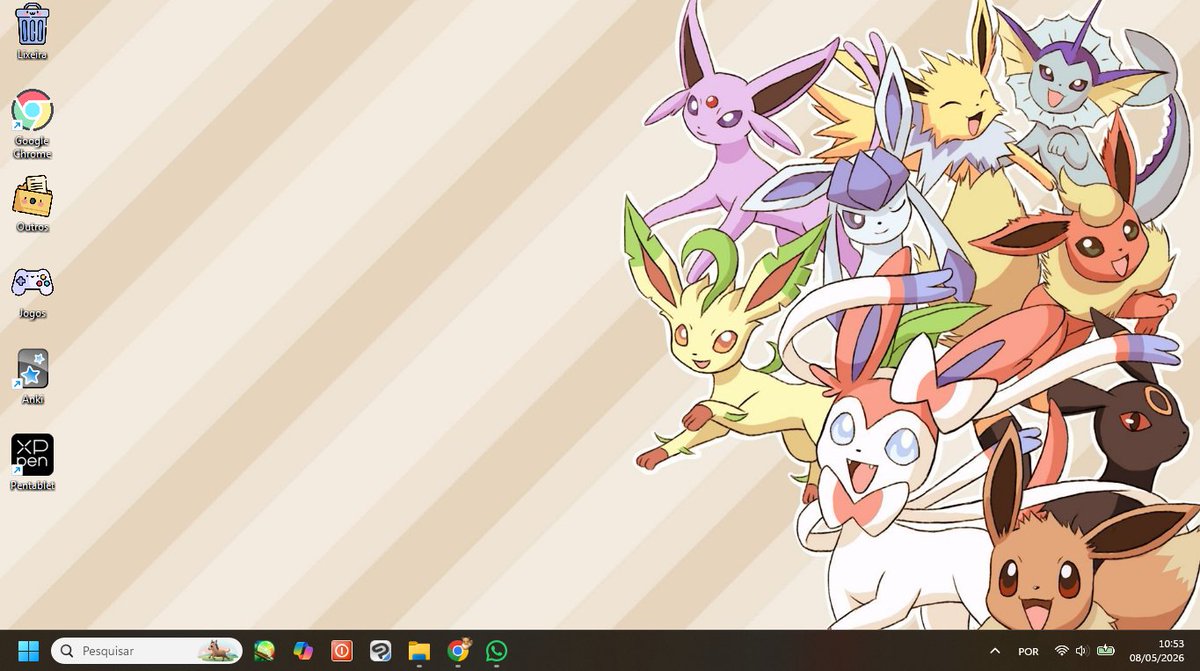Viewport: 1200px width, 671px height.
Task: Open the 10:53 clock and calendar
Action: (x=1157, y=651)
